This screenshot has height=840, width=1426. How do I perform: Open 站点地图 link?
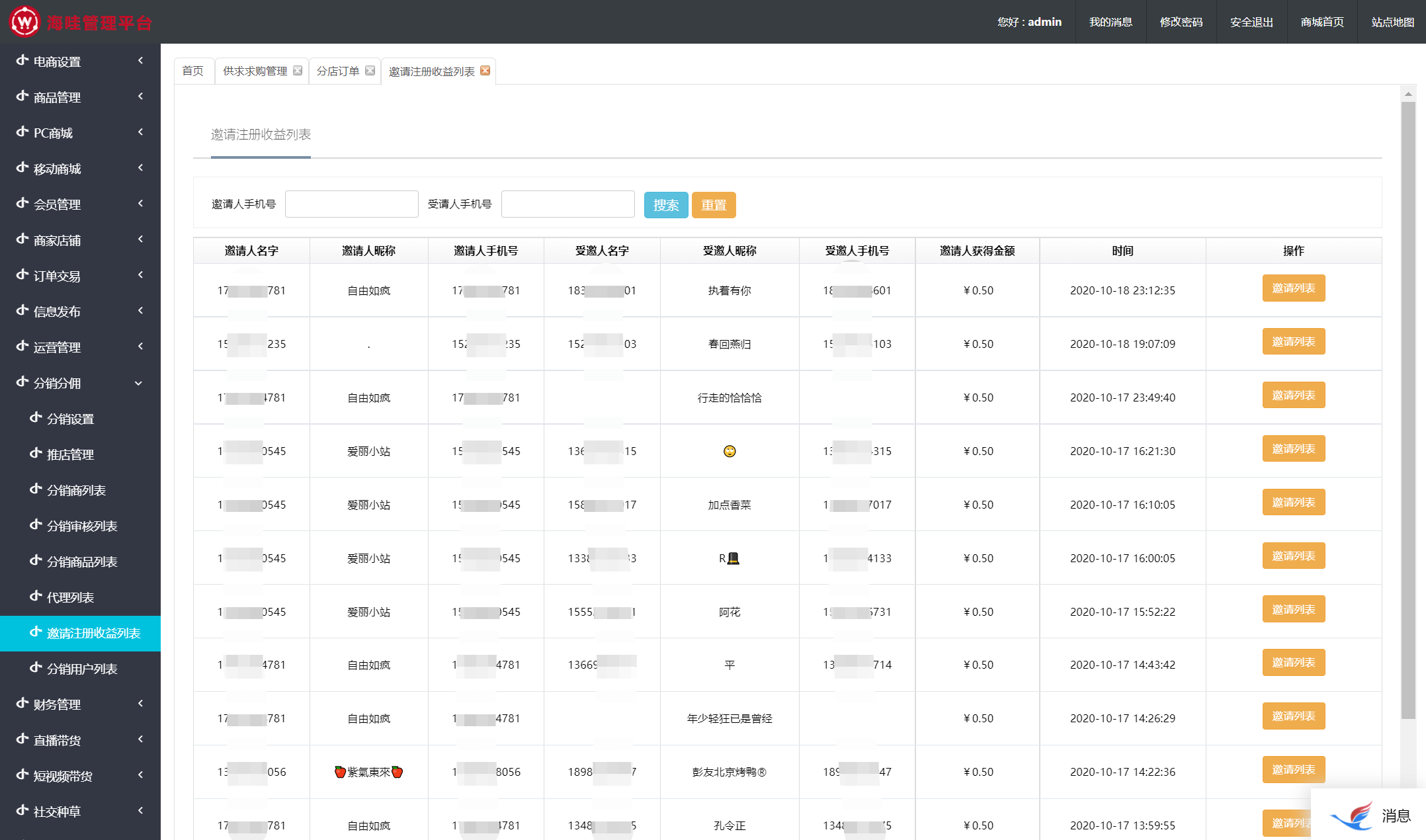pyautogui.click(x=1392, y=22)
